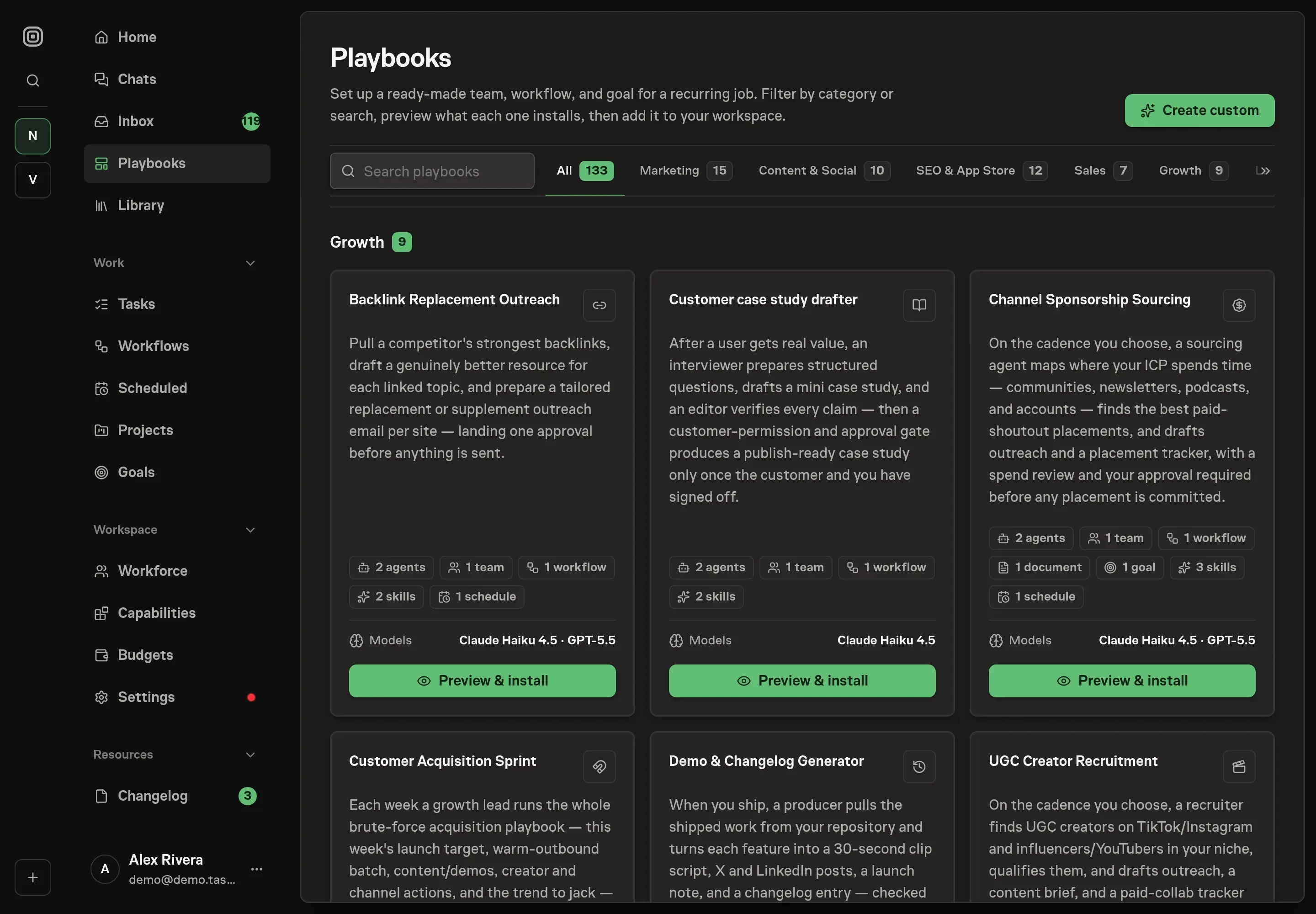1316x914 pixels.
Task: Click the 1 schedule chip on Backlink Replacement Outreach
Action: (x=477, y=597)
